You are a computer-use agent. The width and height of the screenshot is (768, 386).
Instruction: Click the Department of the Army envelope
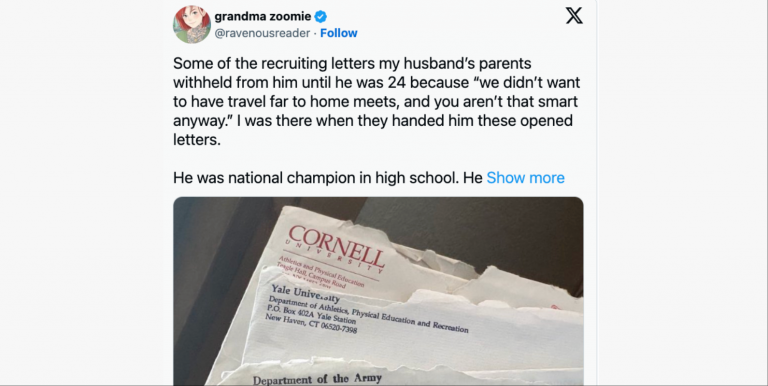pos(317,379)
